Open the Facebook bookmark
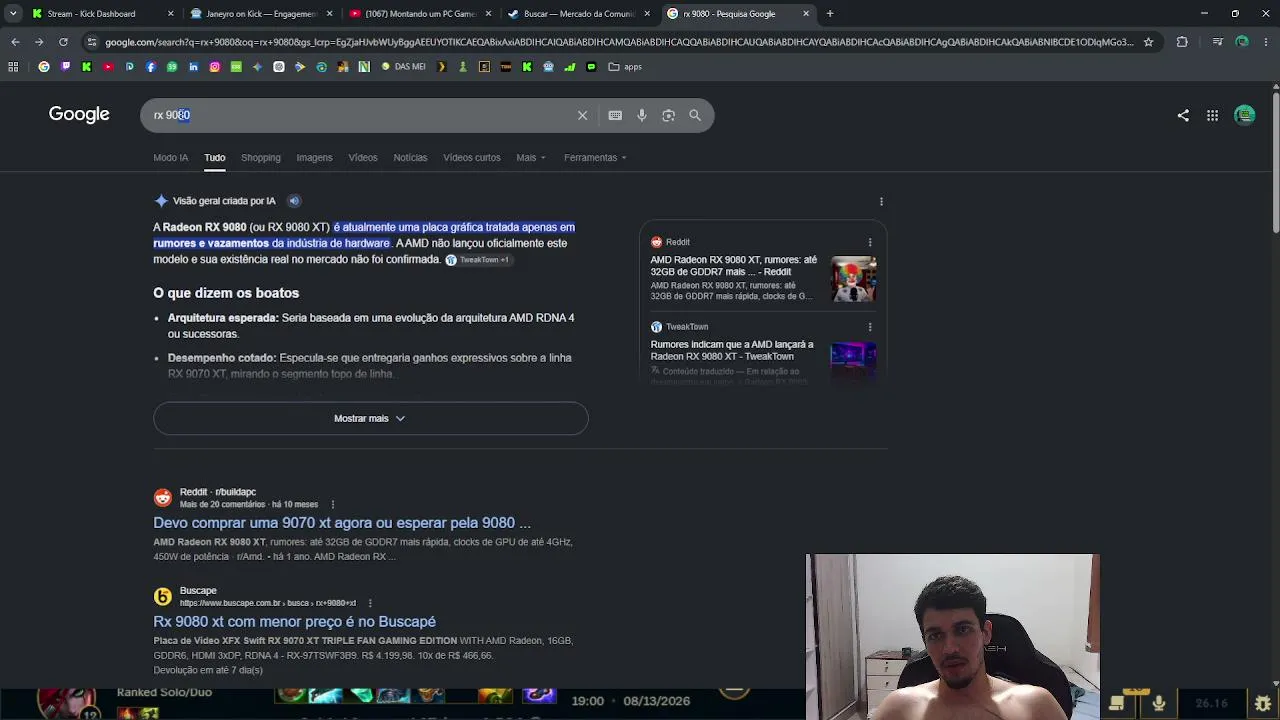This screenshot has width=1280, height=720. (151, 67)
